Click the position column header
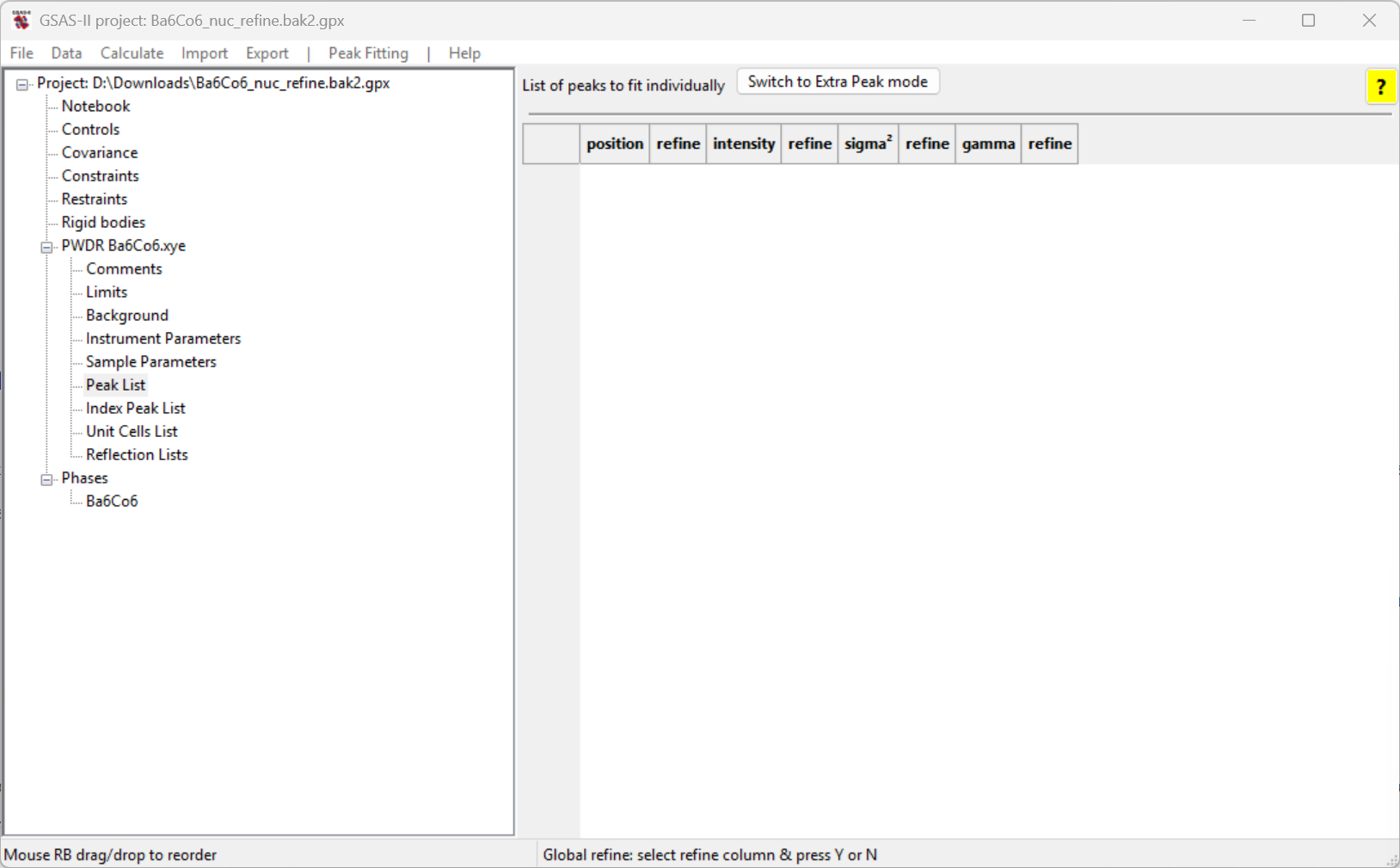Image resolution: width=1400 pixels, height=868 pixels. [x=615, y=144]
